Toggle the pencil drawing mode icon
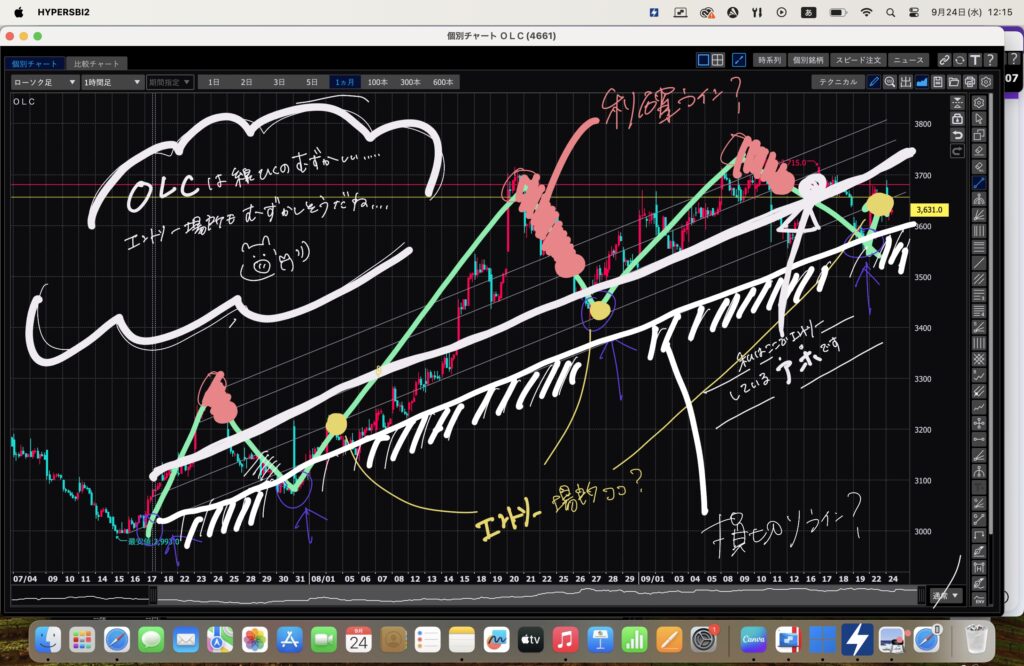This screenshot has height=666, width=1024. tap(874, 82)
